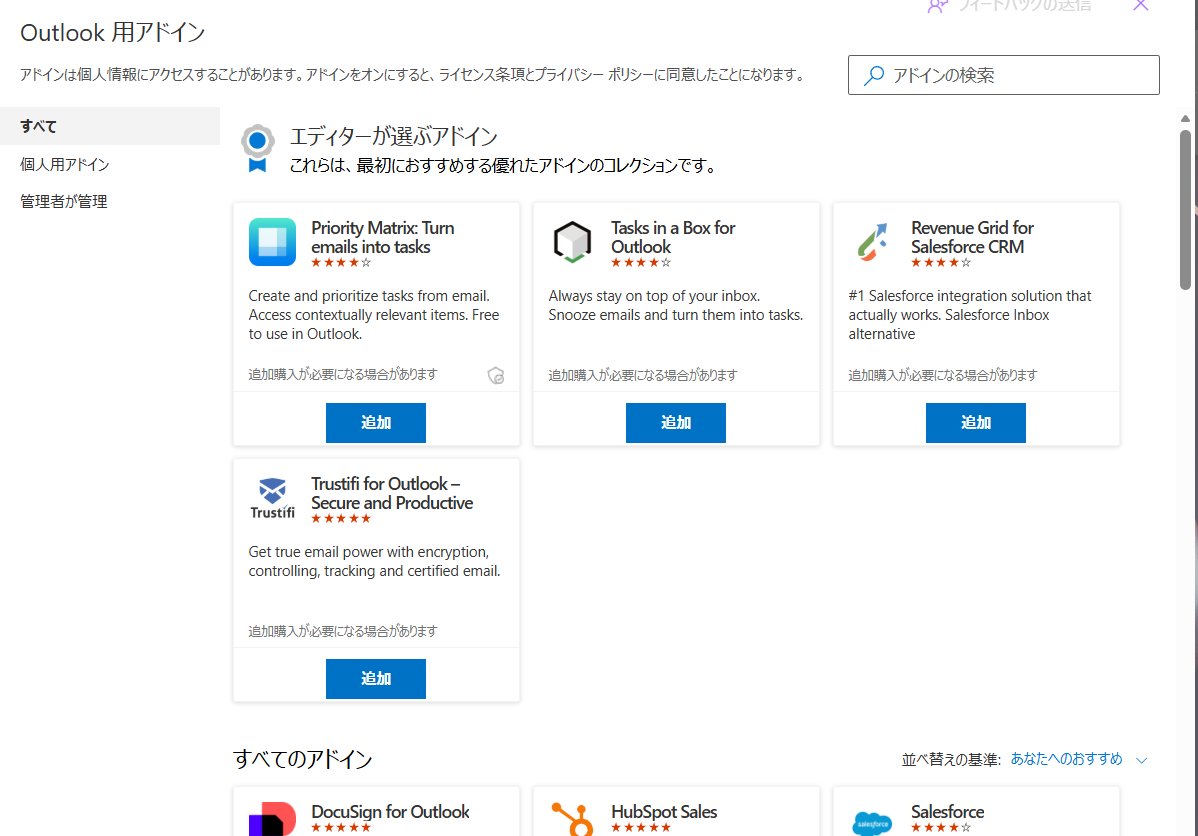The image size is (1198, 836).
Task: Open the sort order dropdown あなたへのおすすめ
Action: [x=1067, y=759]
